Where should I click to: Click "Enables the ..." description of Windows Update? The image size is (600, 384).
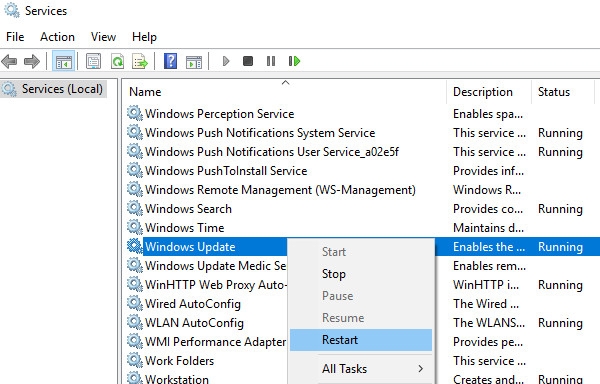pyautogui.click(x=489, y=247)
